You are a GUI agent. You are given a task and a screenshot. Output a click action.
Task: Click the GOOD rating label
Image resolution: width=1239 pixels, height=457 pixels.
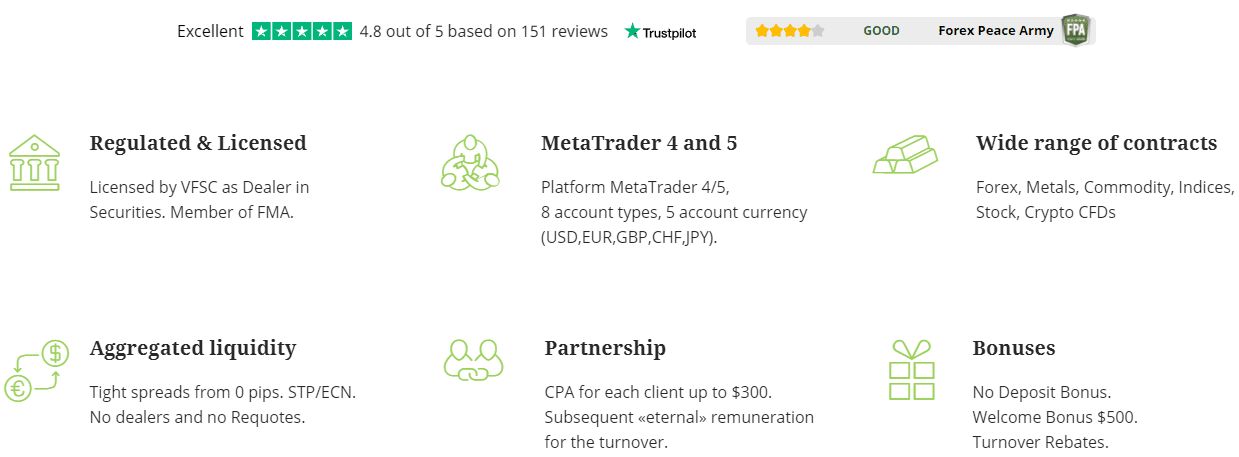[882, 31]
